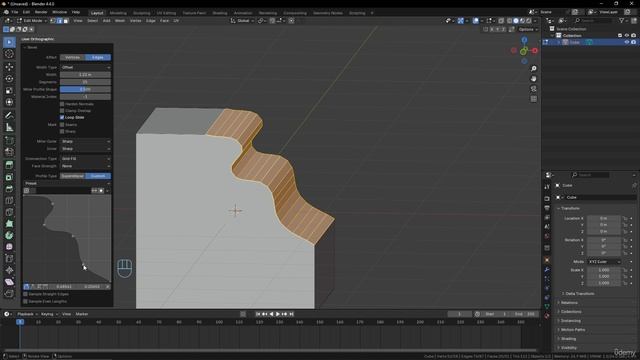Toggle Harden Normals checkbox
Screen dimensions: 640x360
pos(62,104)
